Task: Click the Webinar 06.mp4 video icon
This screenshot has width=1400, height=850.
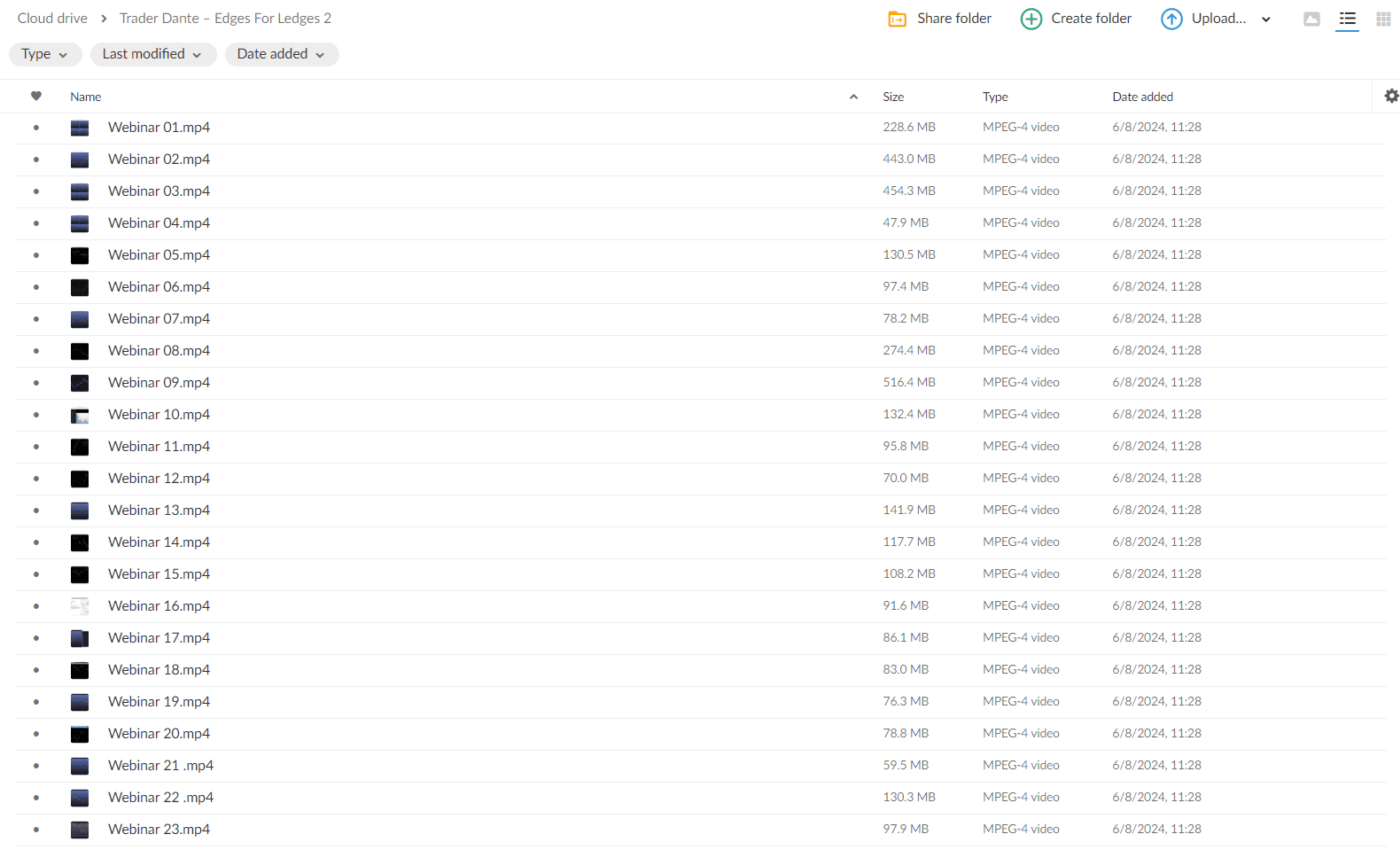Action: pos(80,287)
